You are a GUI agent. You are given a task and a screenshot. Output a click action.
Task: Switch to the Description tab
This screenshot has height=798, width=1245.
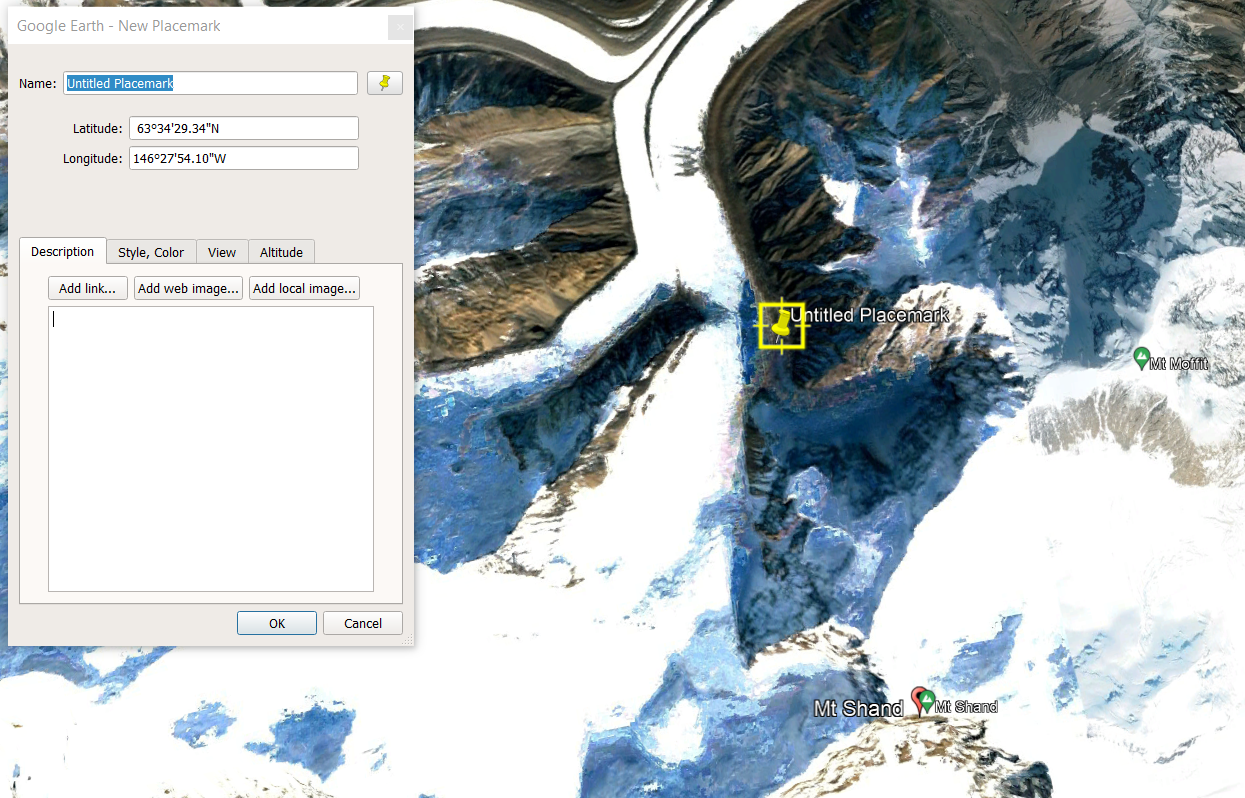tap(62, 252)
